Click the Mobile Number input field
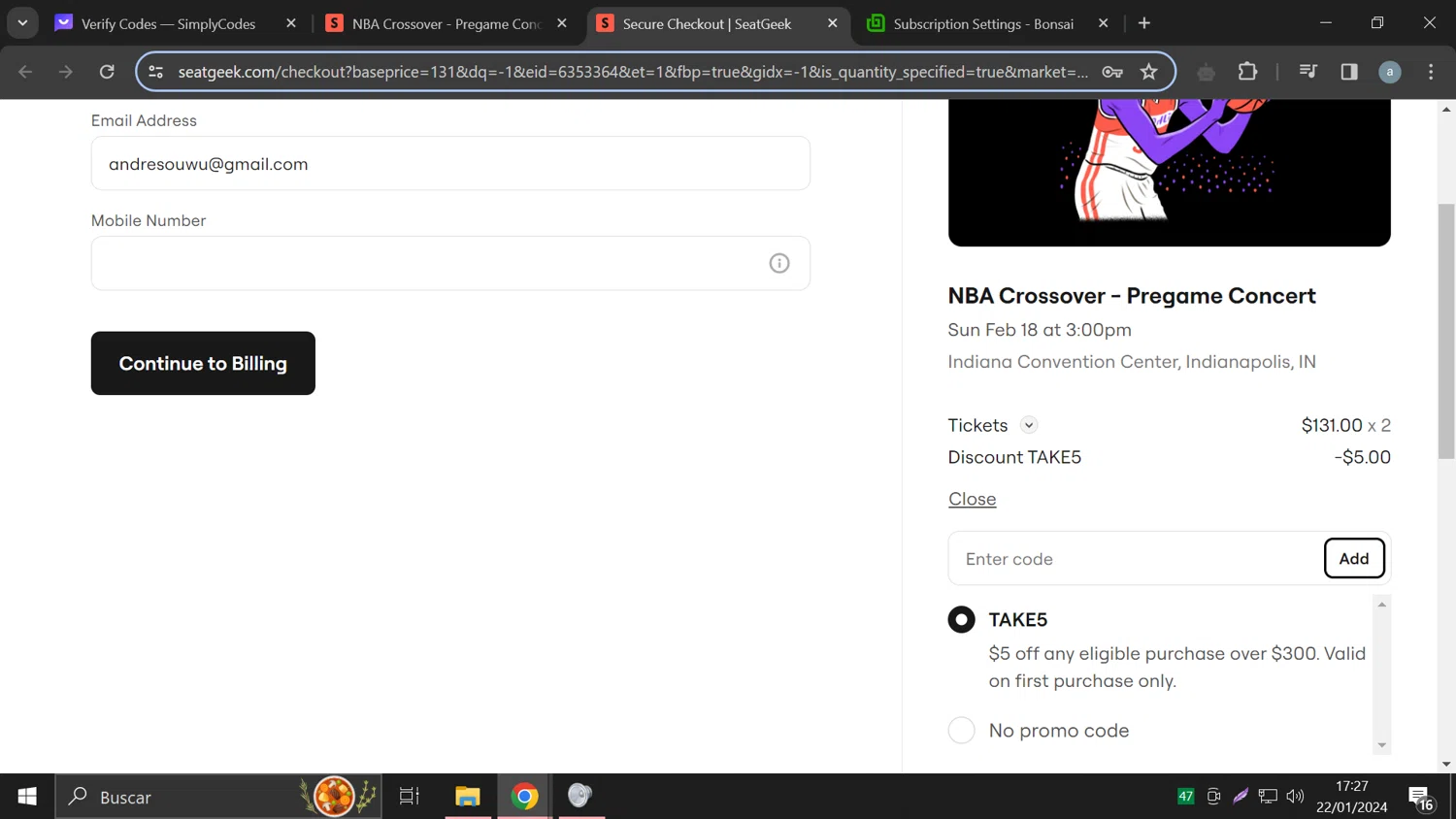 point(450,263)
